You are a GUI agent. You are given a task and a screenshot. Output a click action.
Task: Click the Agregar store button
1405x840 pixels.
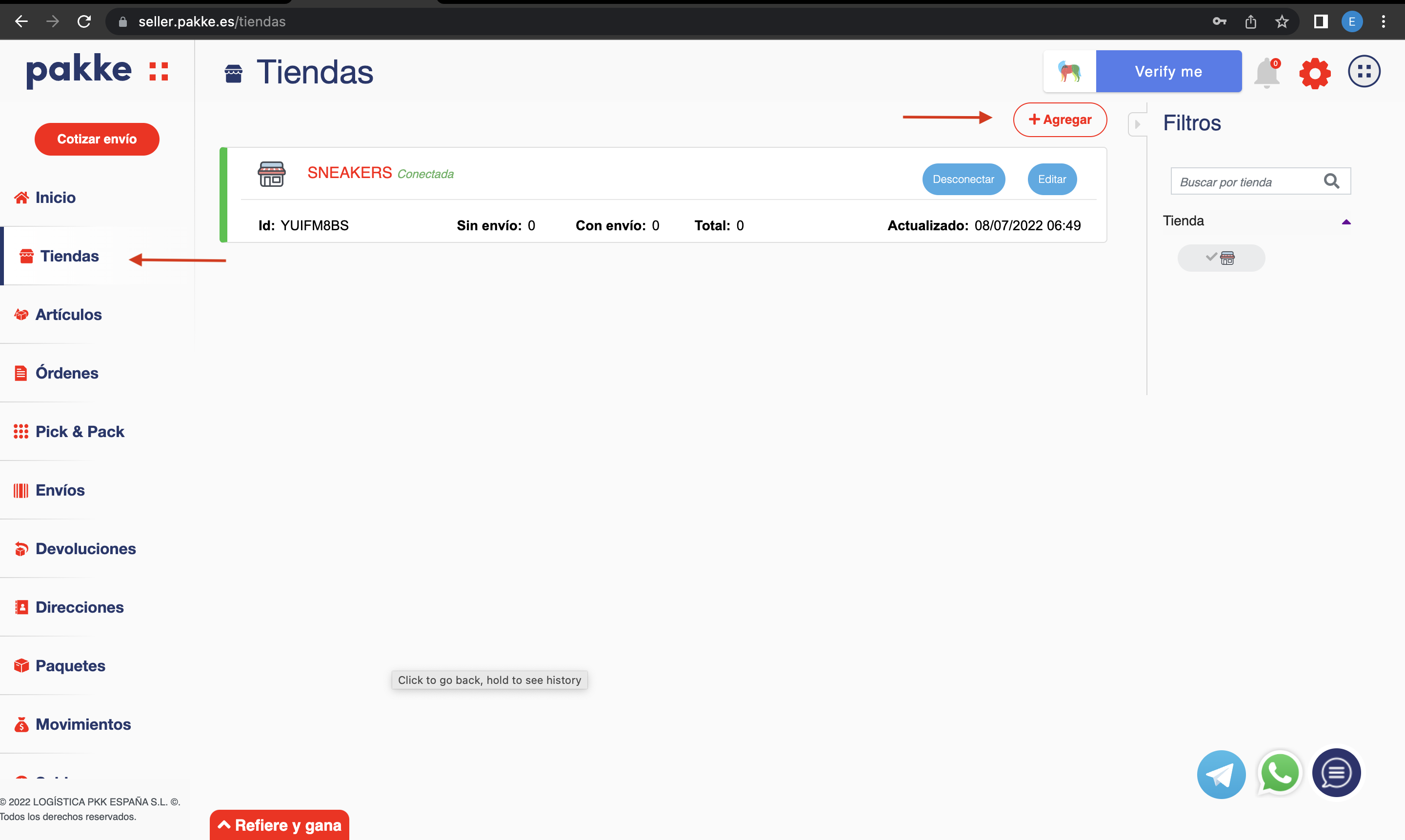point(1060,120)
